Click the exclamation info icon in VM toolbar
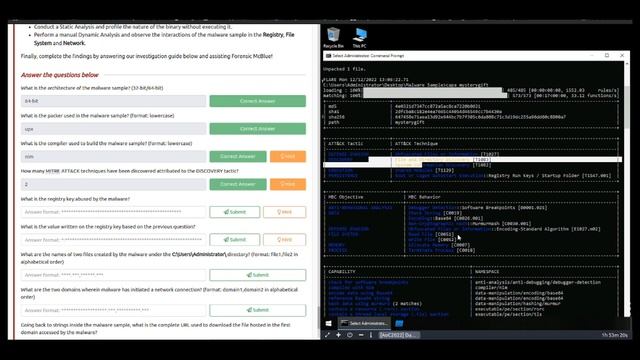Screen dimensions: 640x360 pos(371,335)
